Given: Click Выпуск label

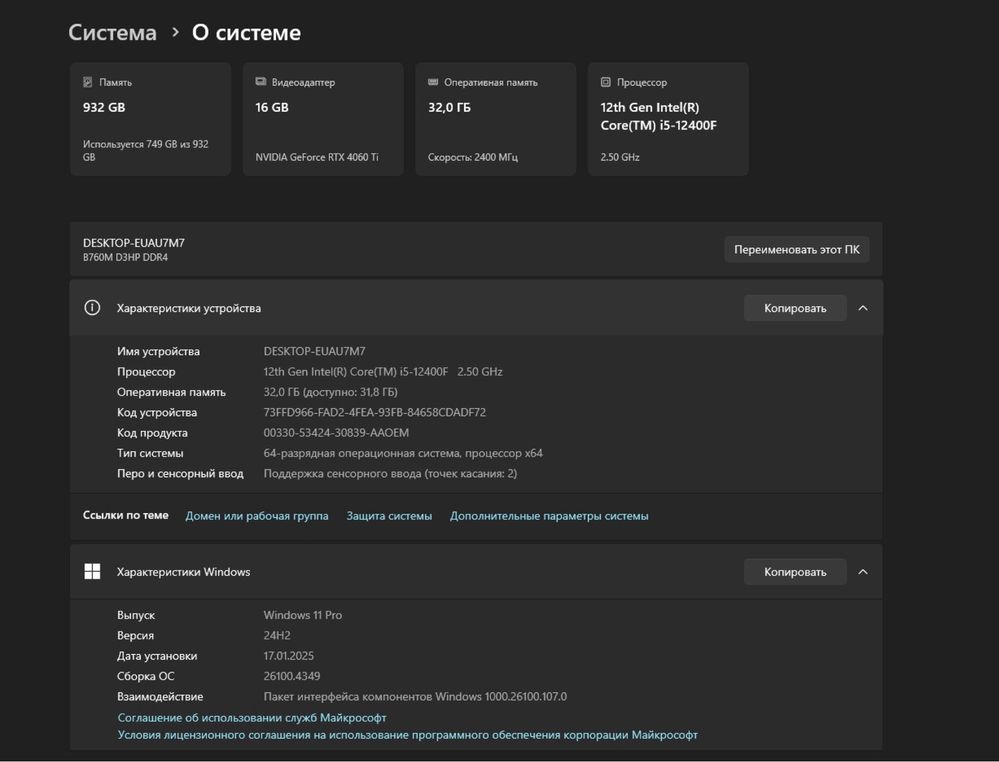Looking at the screenshot, I should click(x=136, y=615).
